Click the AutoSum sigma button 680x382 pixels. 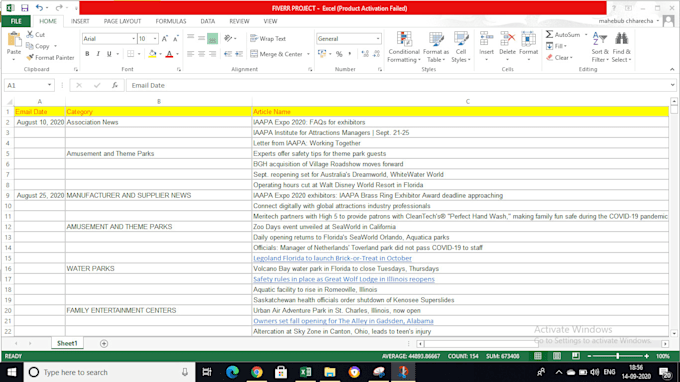[x=562, y=34]
